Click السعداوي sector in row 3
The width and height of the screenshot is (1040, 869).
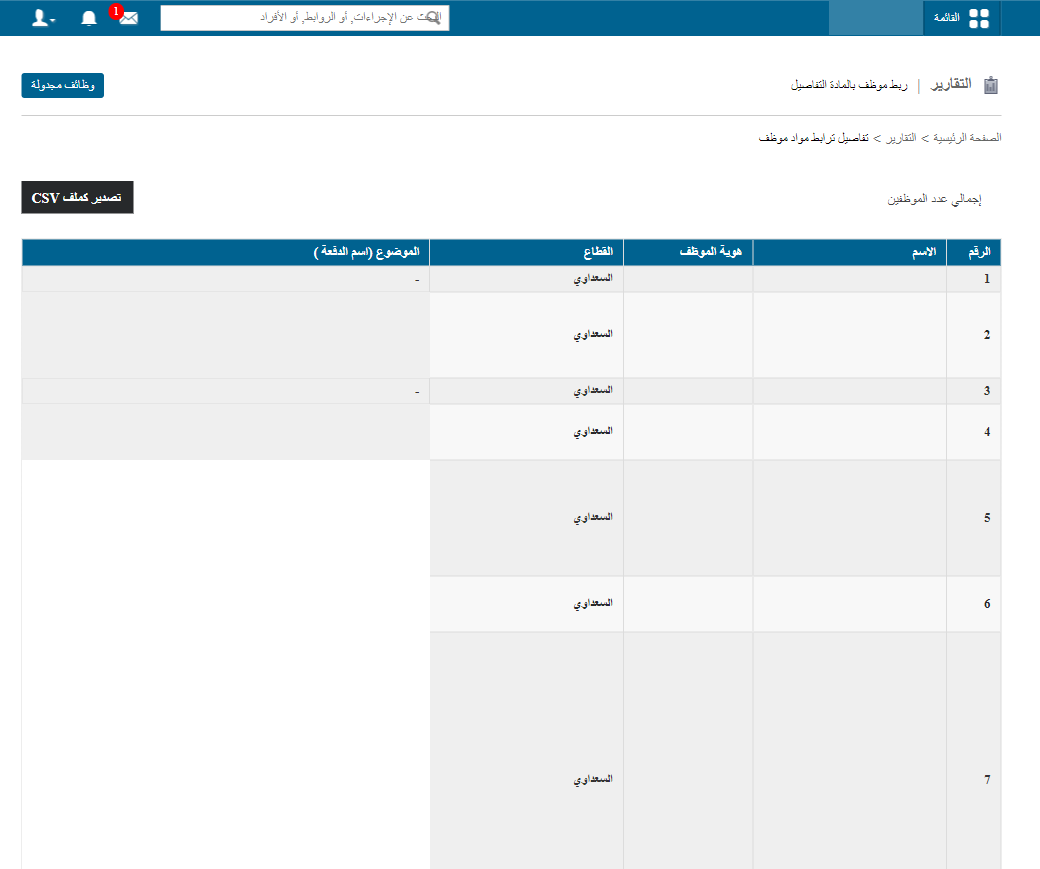coord(593,391)
